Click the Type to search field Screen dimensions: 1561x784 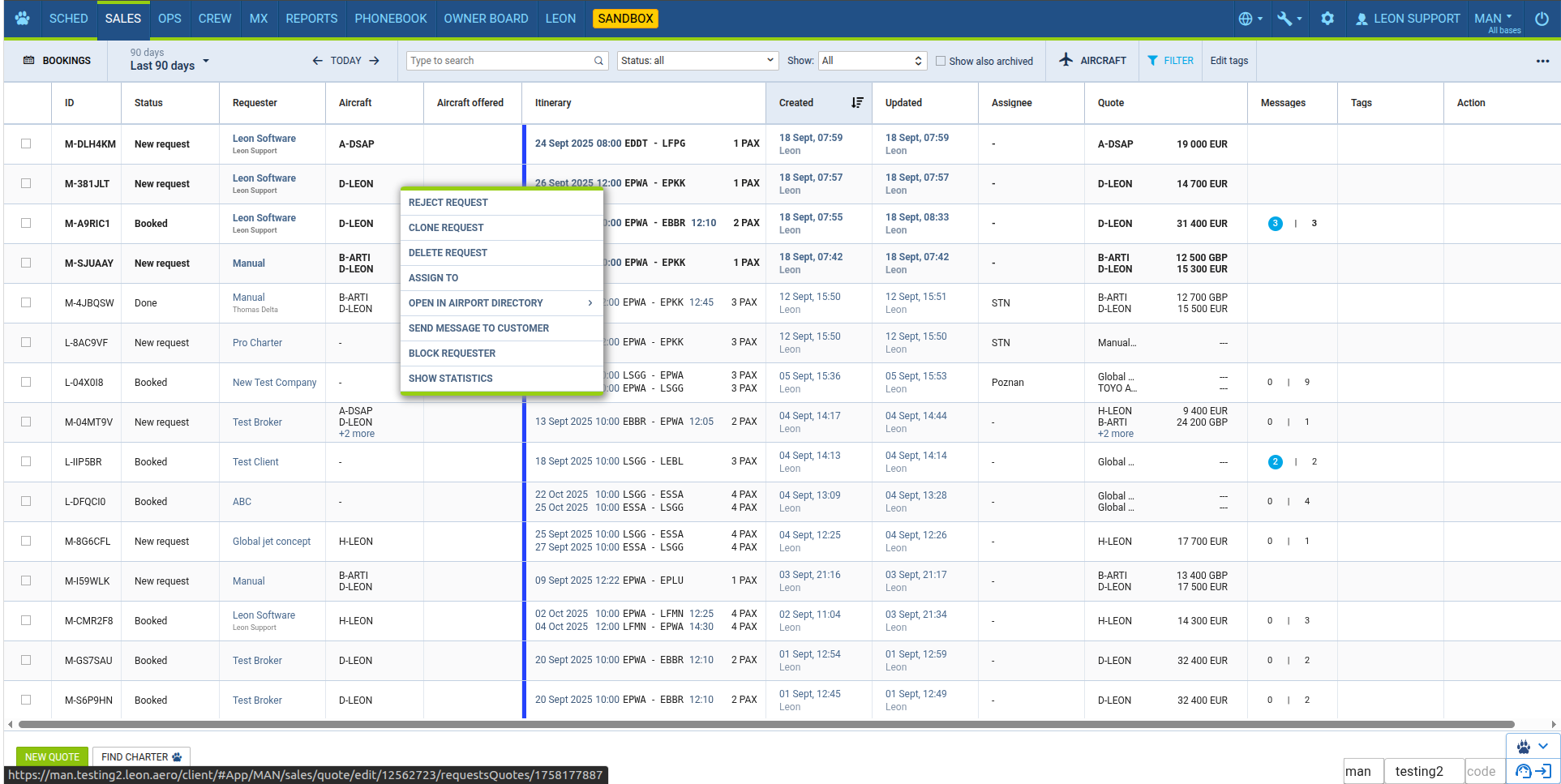tap(501, 61)
